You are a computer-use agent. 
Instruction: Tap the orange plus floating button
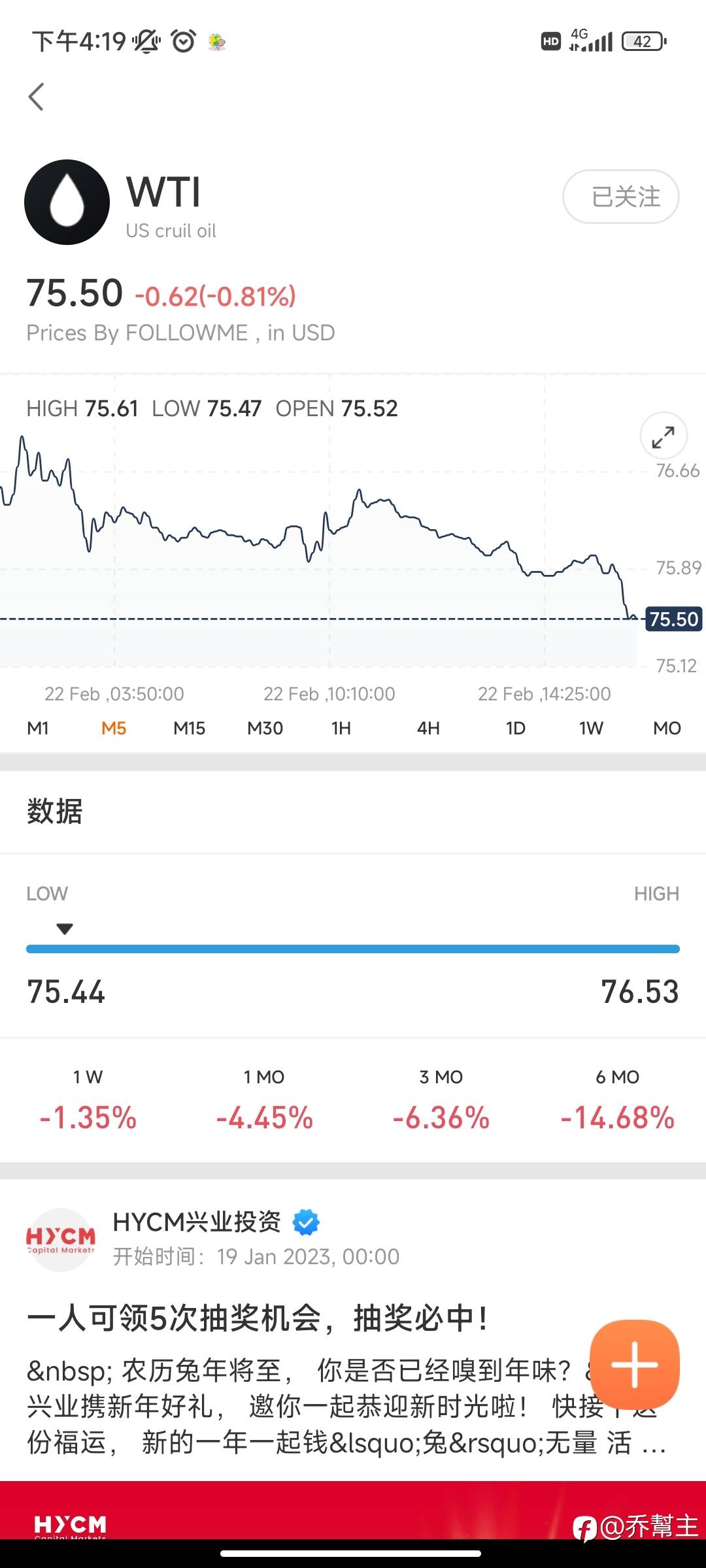point(634,1364)
